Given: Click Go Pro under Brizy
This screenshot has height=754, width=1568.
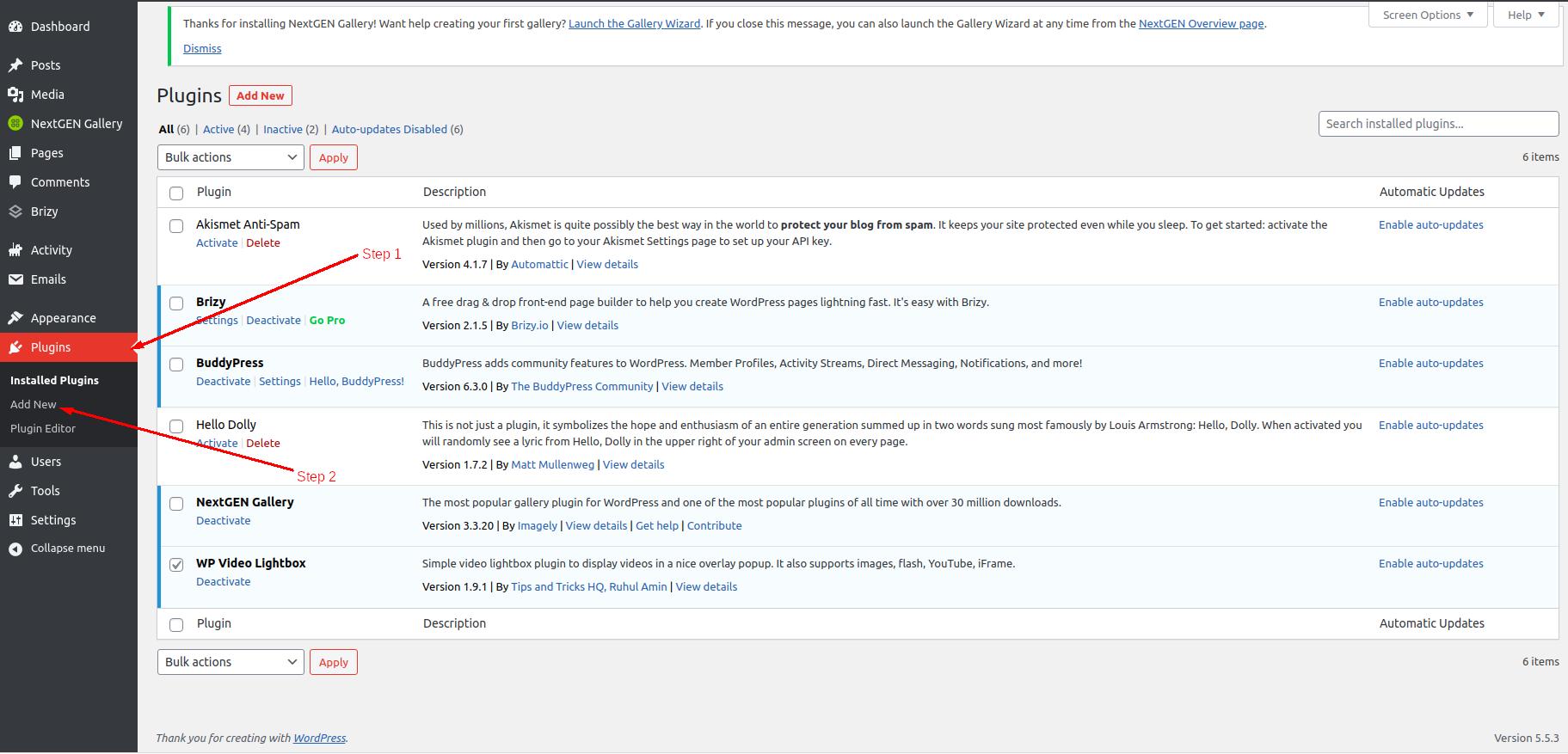Looking at the screenshot, I should coord(327,320).
